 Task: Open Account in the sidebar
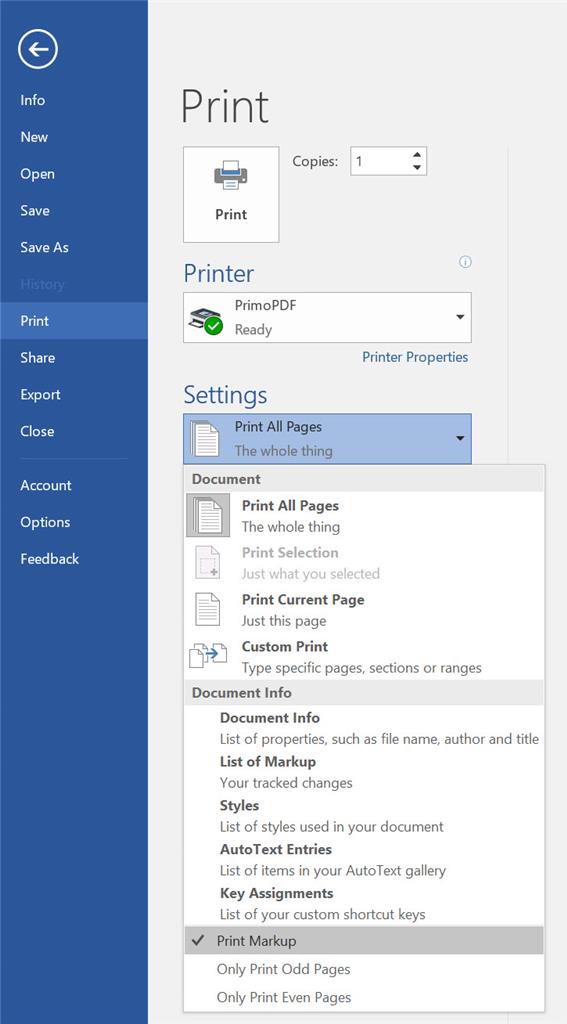[74, 485]
